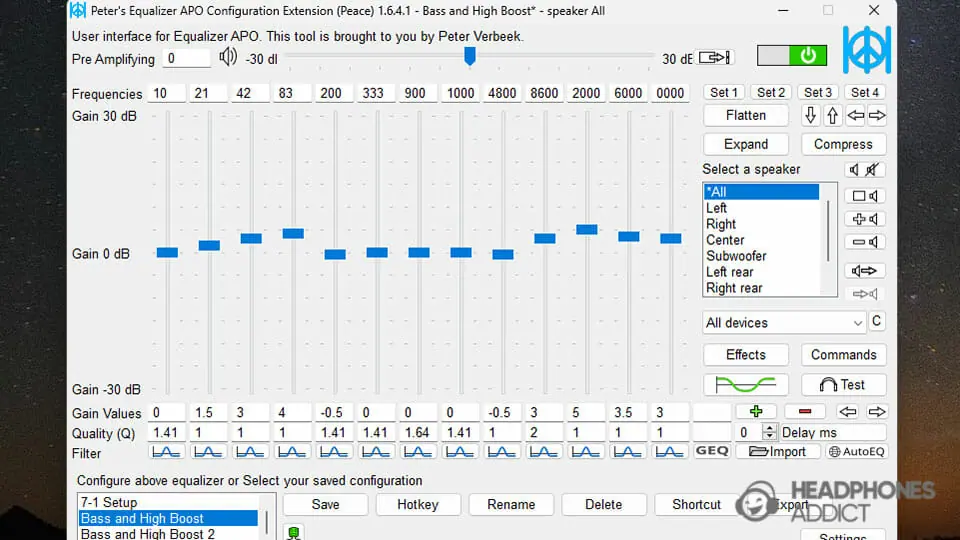Click the Save button
Screen dimensions: 960x540
325,504
